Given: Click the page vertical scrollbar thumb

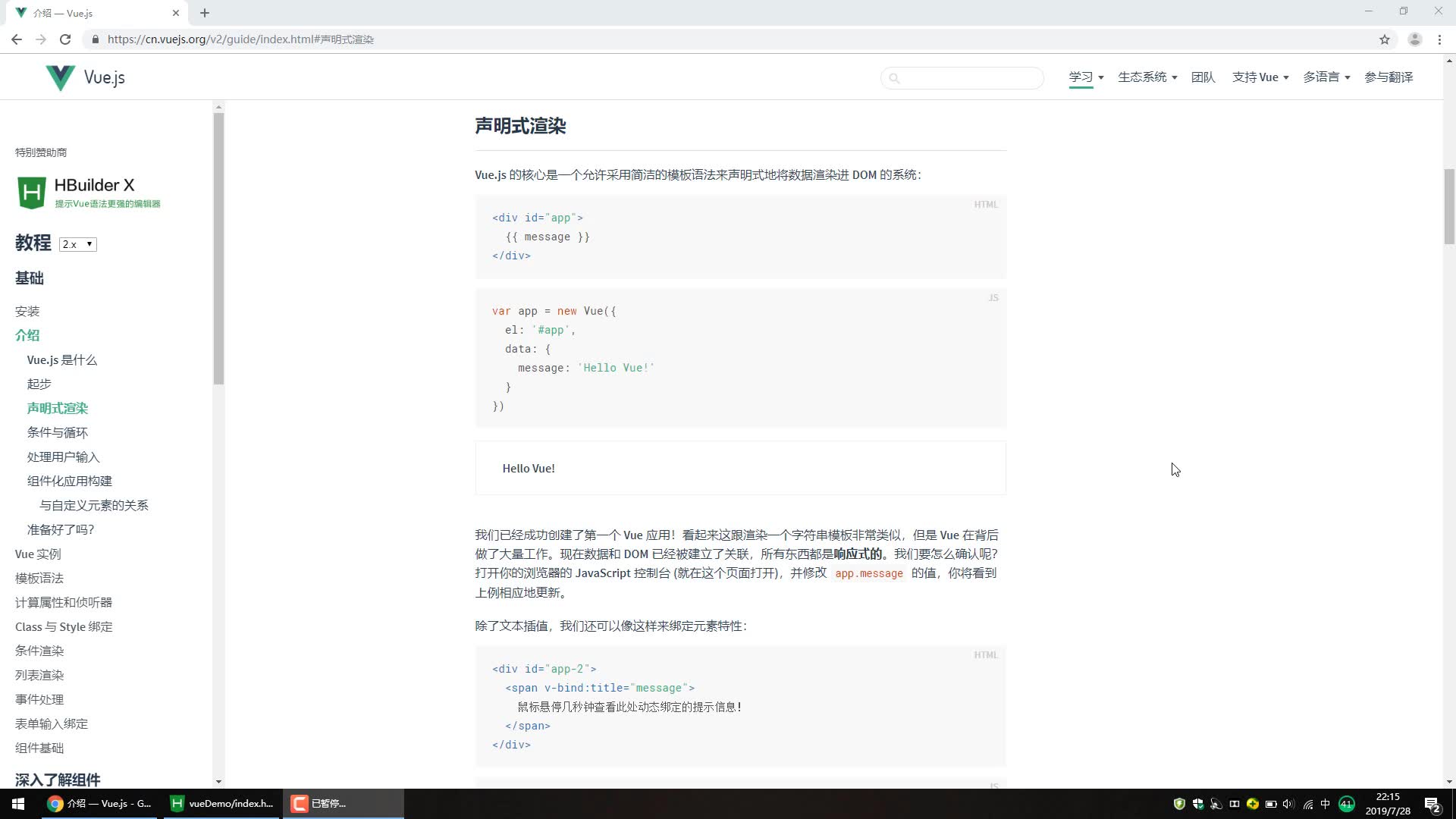Looking at the screenshot, I should [x=1449, y=206].
